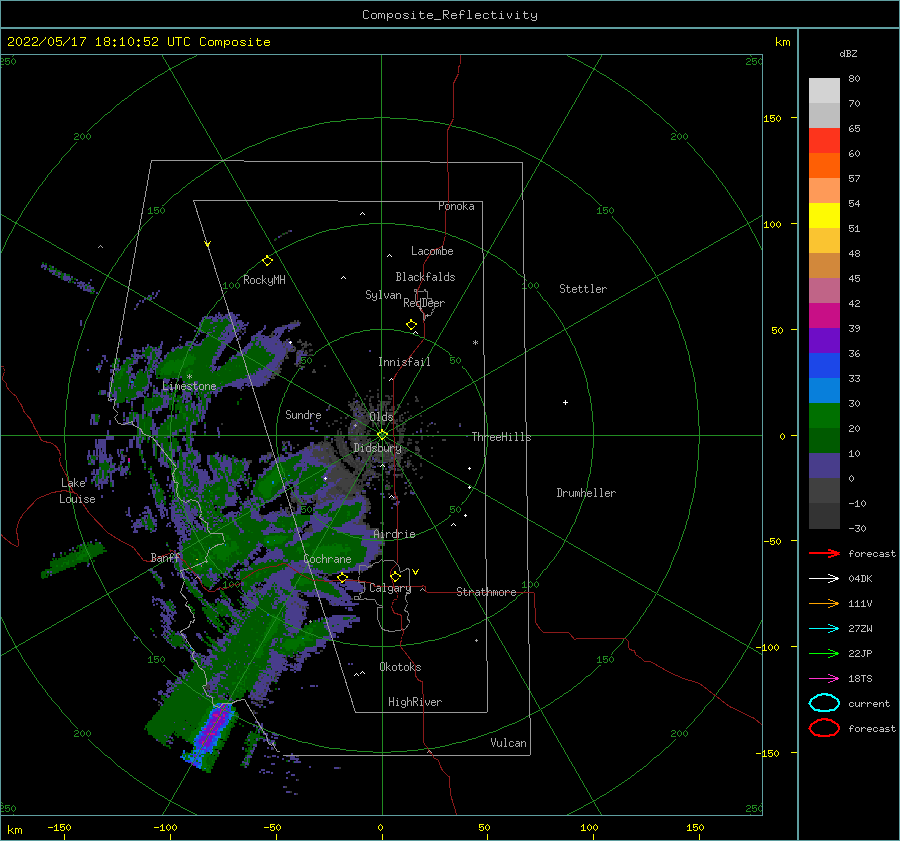900x841 pixels.
Task: Click the Okotoks label
Action: [x=400, y=667]
